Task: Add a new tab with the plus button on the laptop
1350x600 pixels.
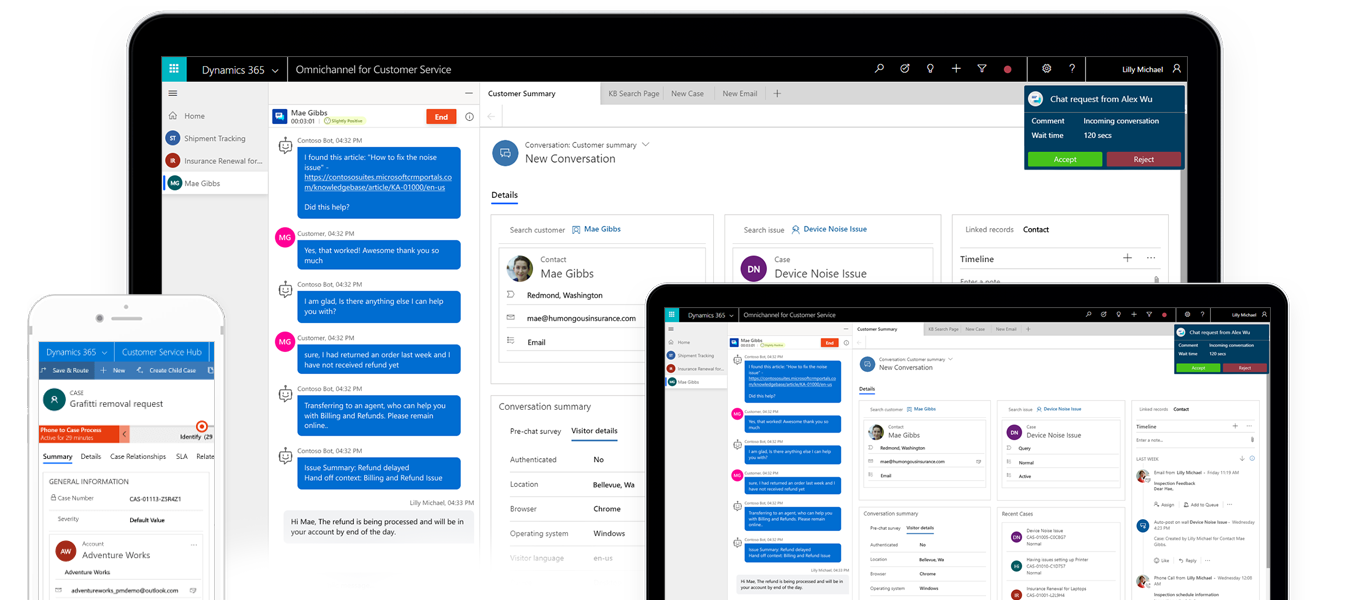Action: (x=777, y=93)
